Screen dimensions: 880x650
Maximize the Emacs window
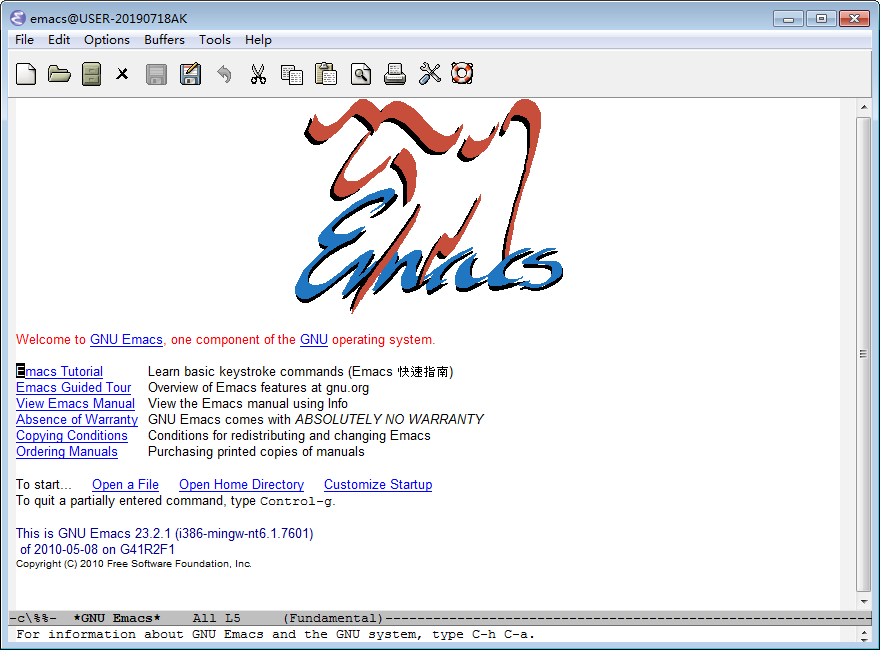(821, 19)
